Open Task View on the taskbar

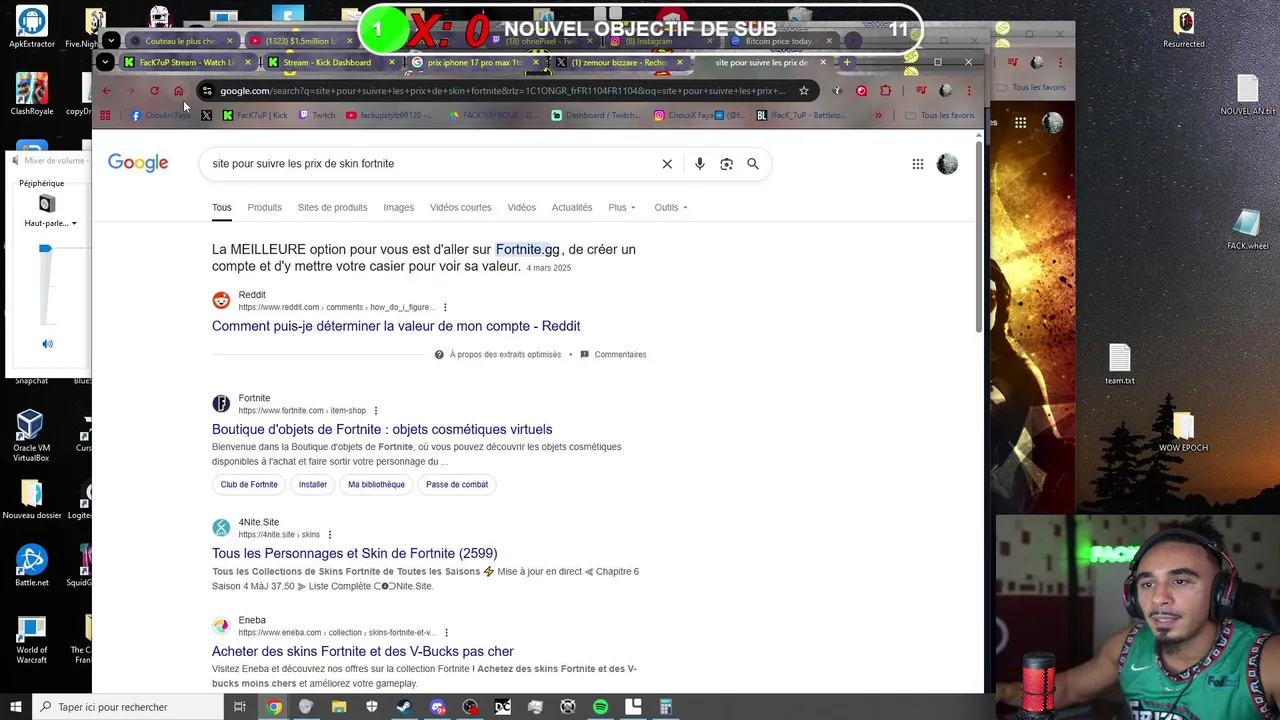[x=239, y=707]
